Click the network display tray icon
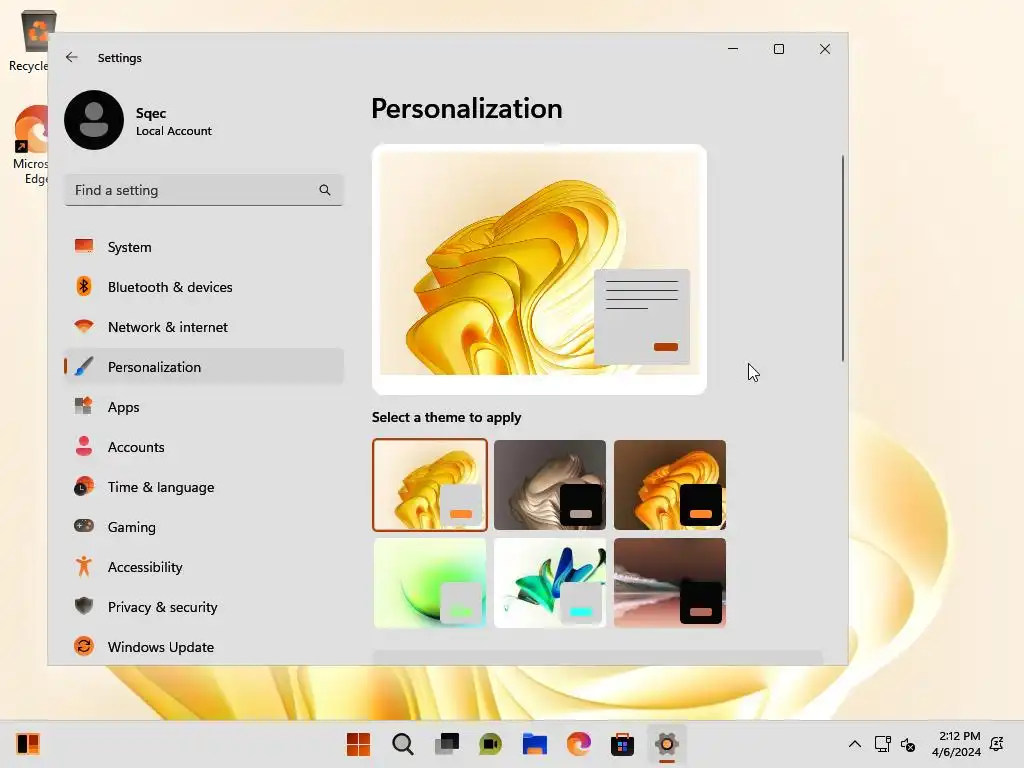 (882, 744)
